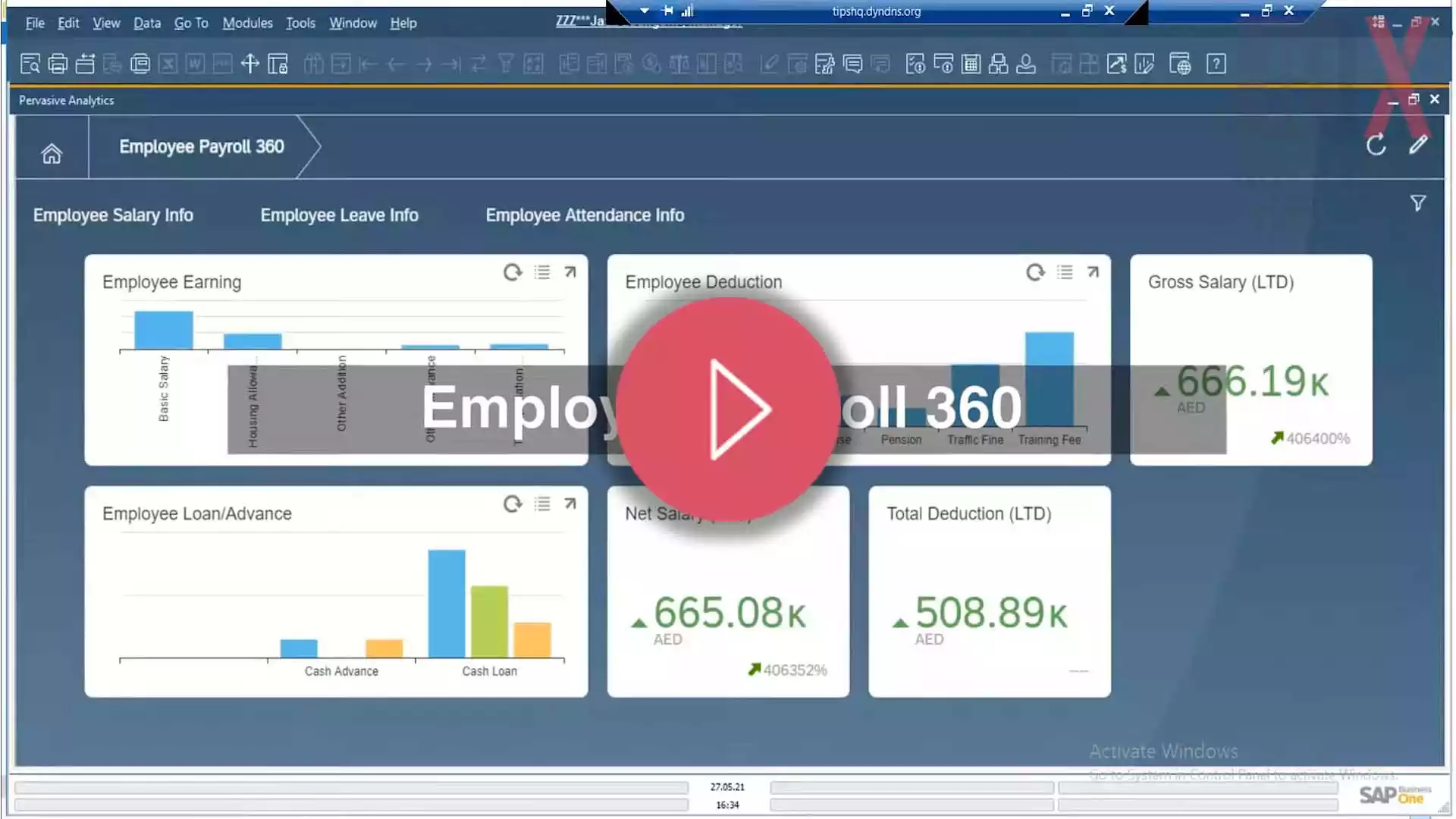This screenshot has height=819, width=1456.
Task: Open Print Preview from the toolbar
Action: point(30,64)
